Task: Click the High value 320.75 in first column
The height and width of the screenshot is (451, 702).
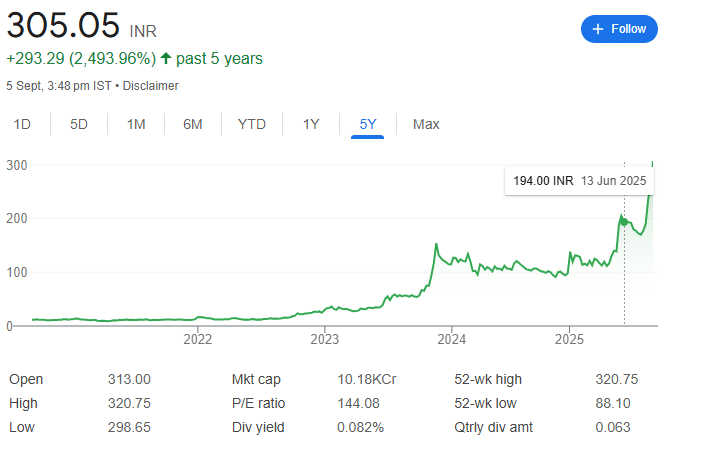Action: 129,403
